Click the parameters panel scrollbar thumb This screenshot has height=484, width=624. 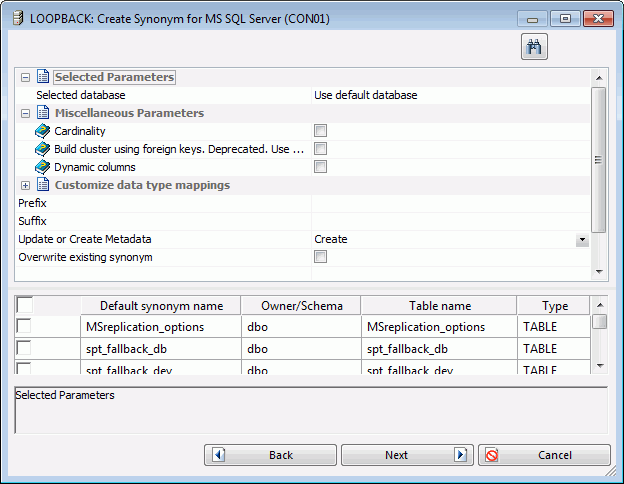(x=598, y=160)
